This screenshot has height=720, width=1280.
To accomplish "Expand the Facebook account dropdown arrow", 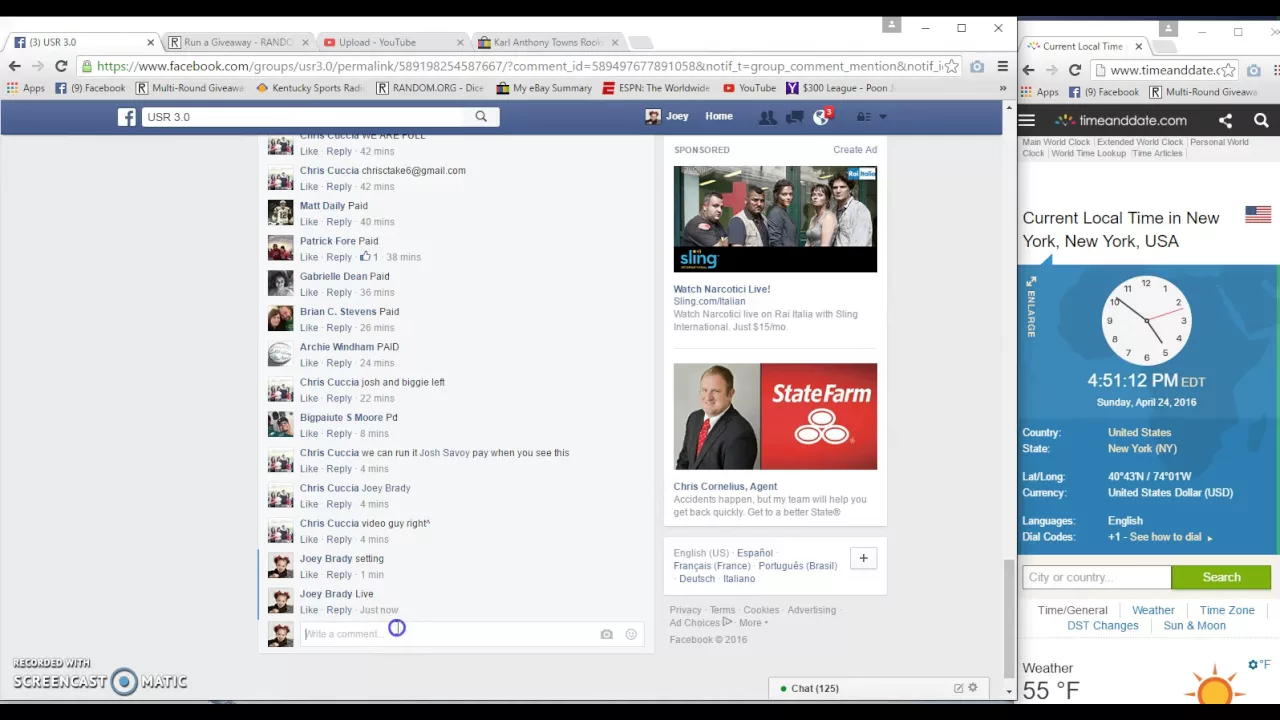I will [x=882, y=117].
